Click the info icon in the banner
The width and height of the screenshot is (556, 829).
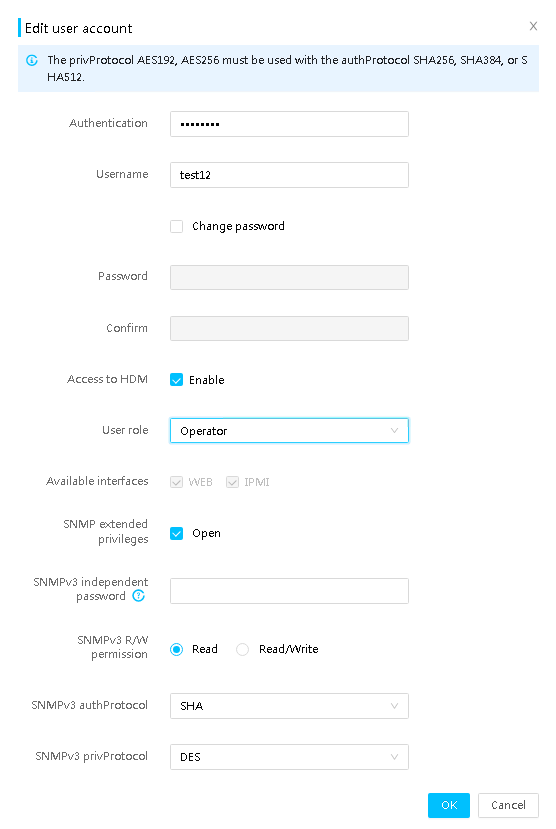coord(32,60)
